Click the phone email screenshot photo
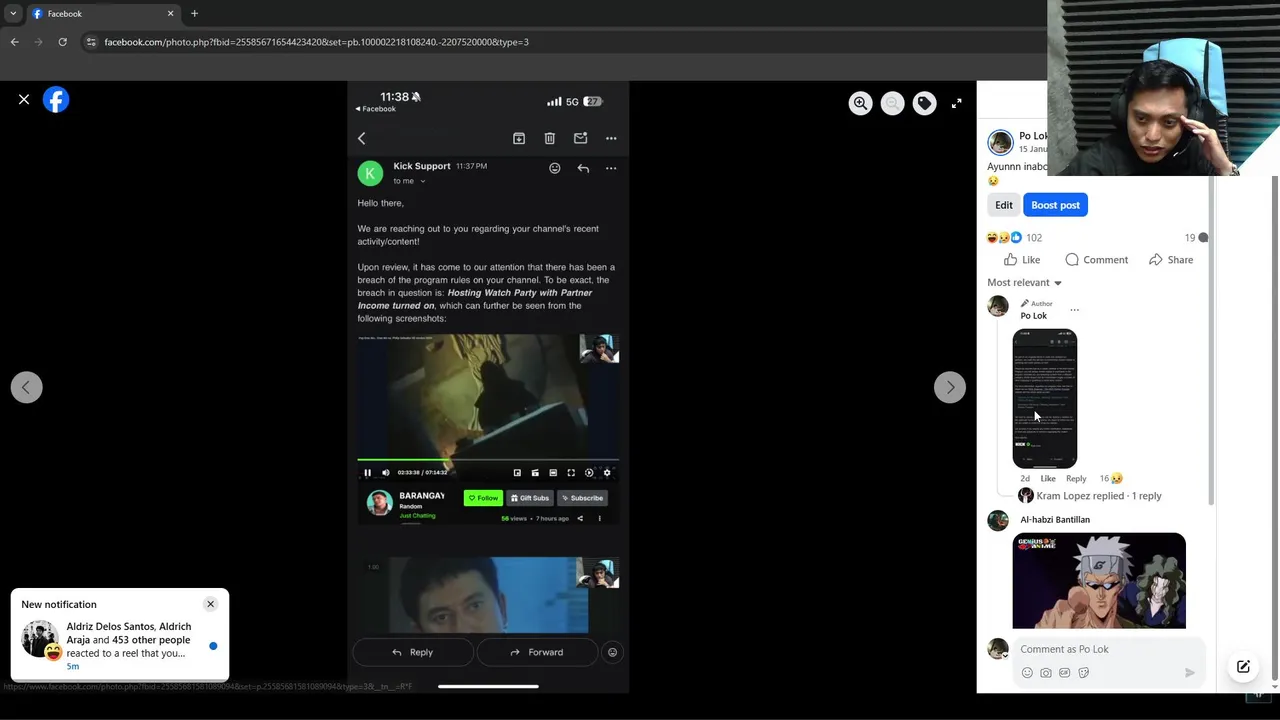 point(488,387)
